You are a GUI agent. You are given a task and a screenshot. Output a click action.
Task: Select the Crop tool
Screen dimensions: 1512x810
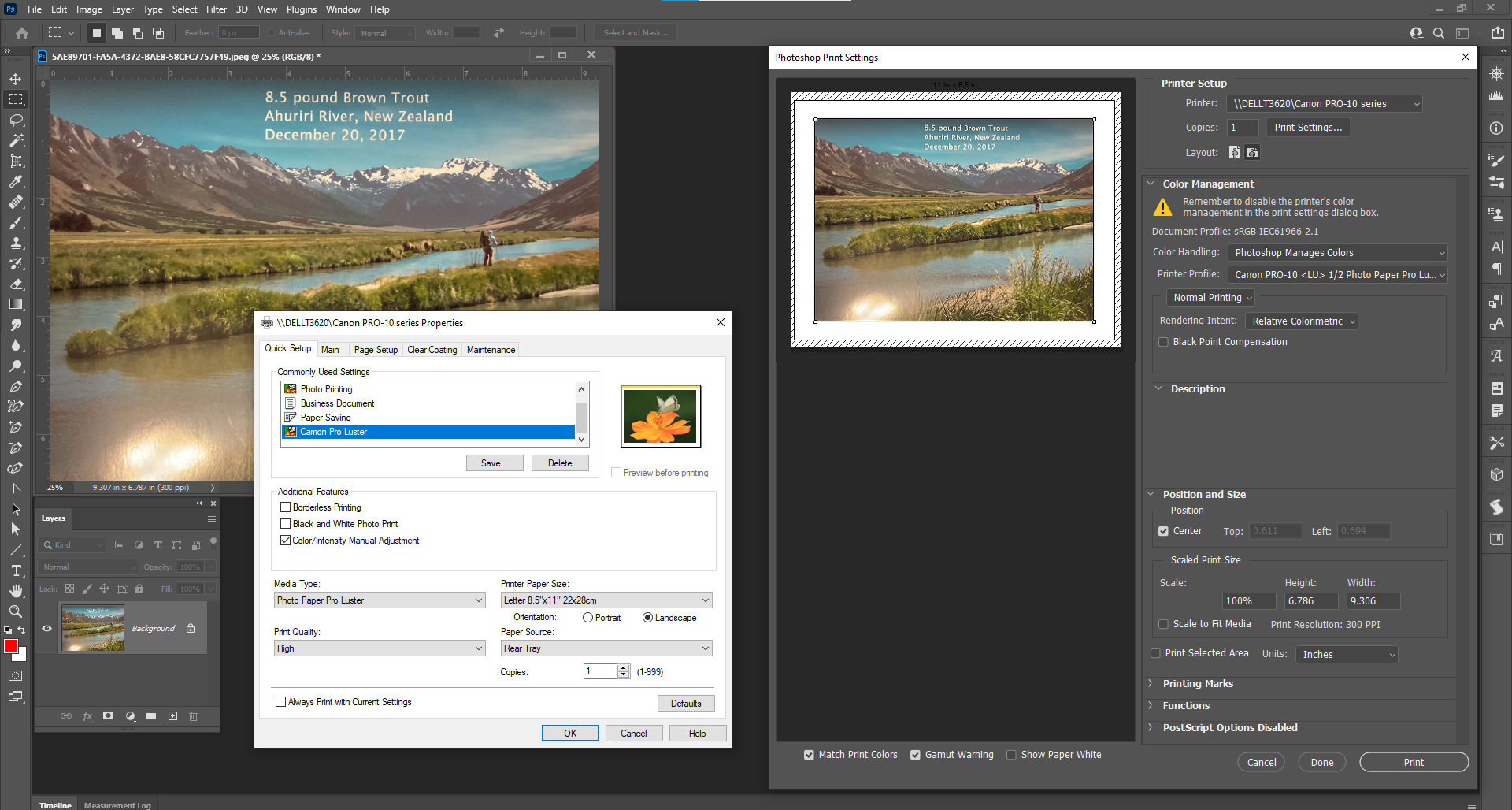(16, 162)
